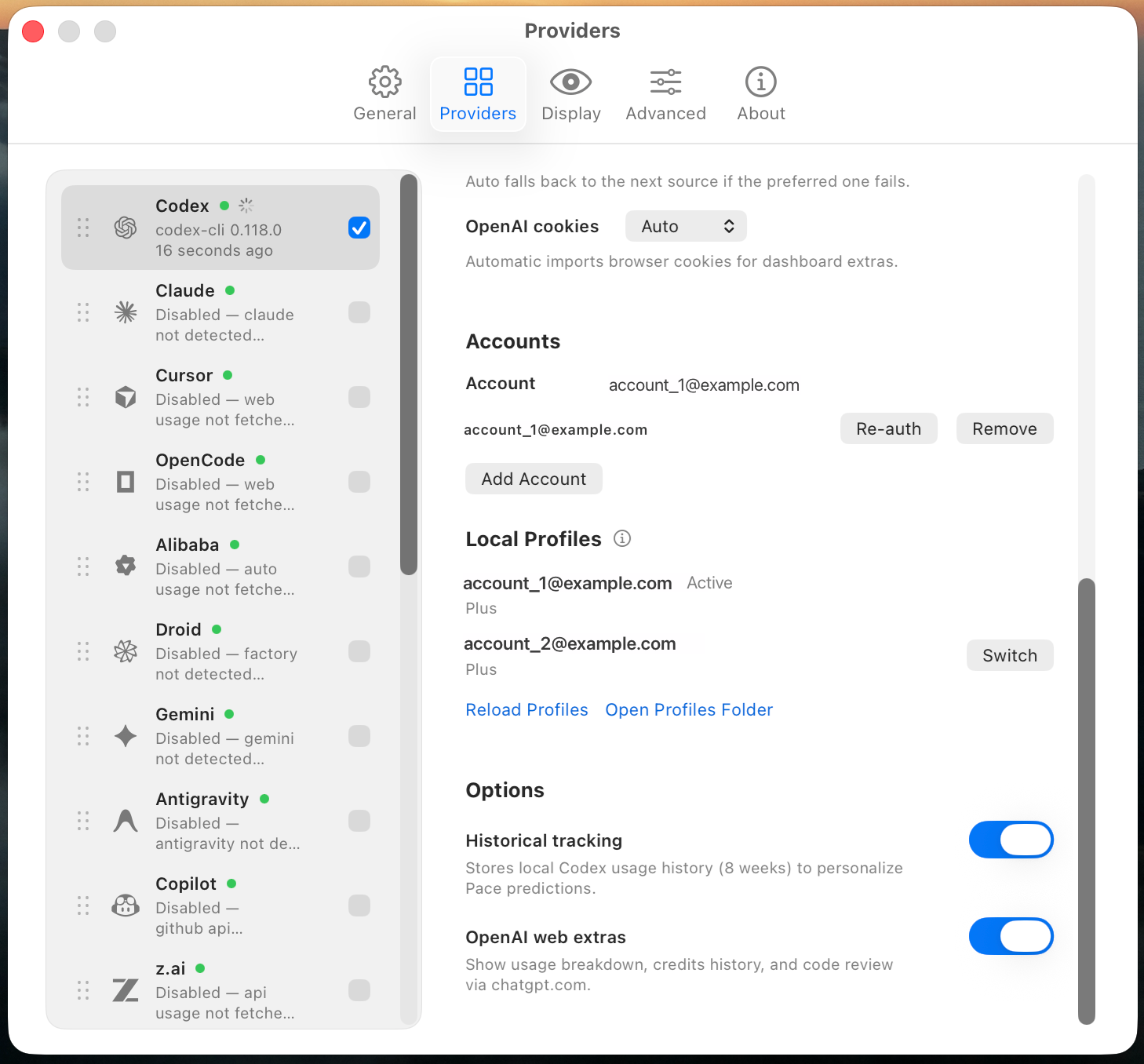
Task: Click the Claude row drag handle
Action: point(83,312)
